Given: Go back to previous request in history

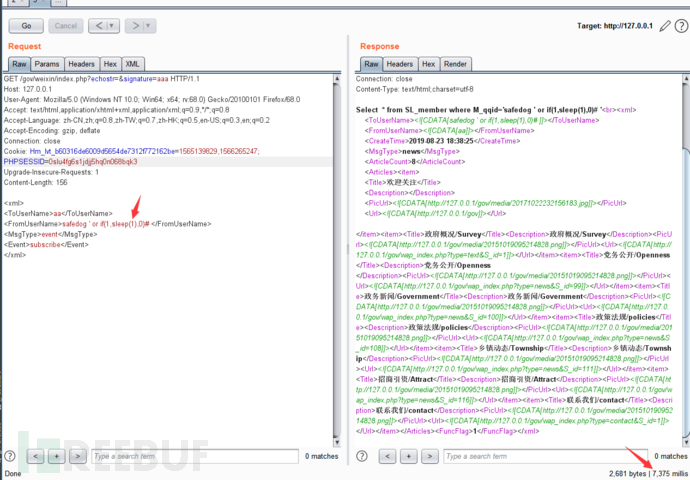Looking at the screenshot, I should tap(99, 26).
